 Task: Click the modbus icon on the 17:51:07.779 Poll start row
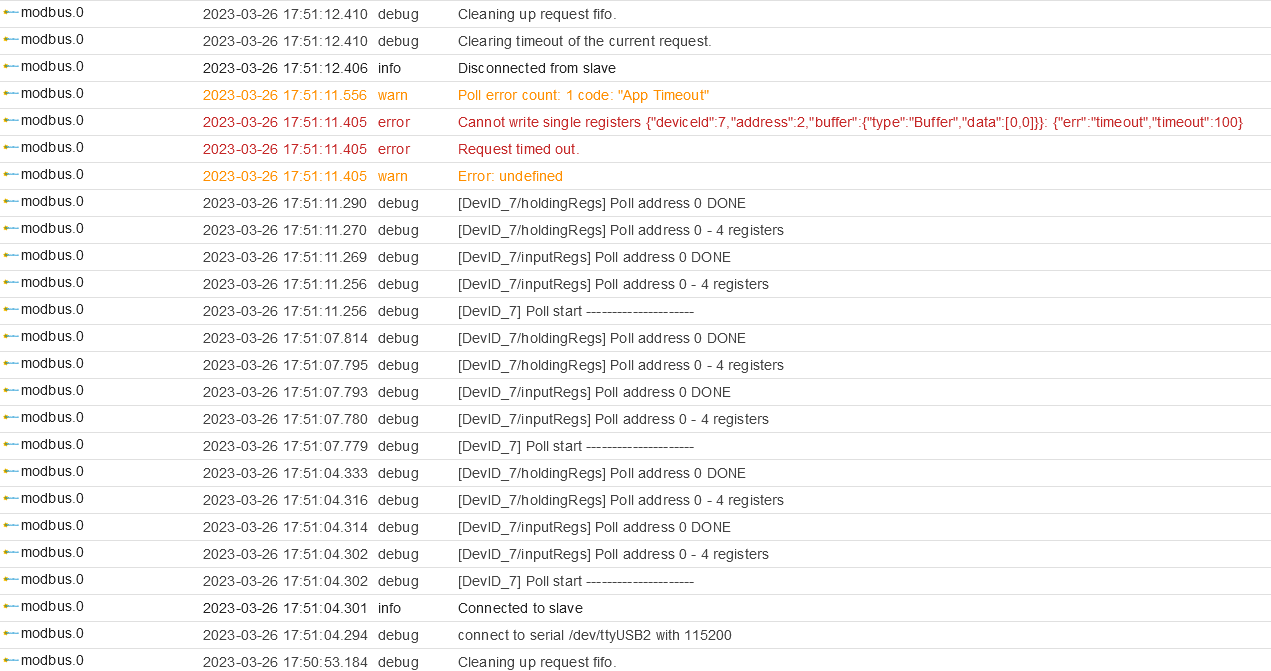(11, 445)
